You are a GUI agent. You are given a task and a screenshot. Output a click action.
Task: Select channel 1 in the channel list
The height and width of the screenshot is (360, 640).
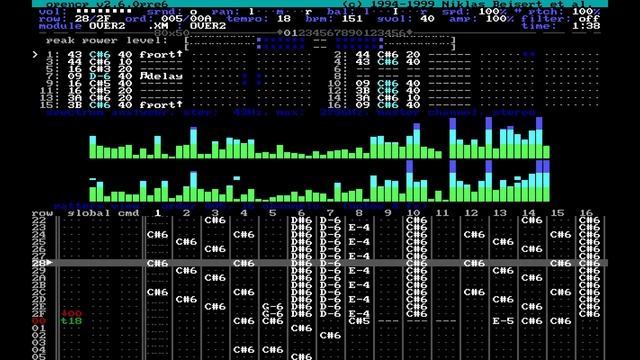[175, 55]
